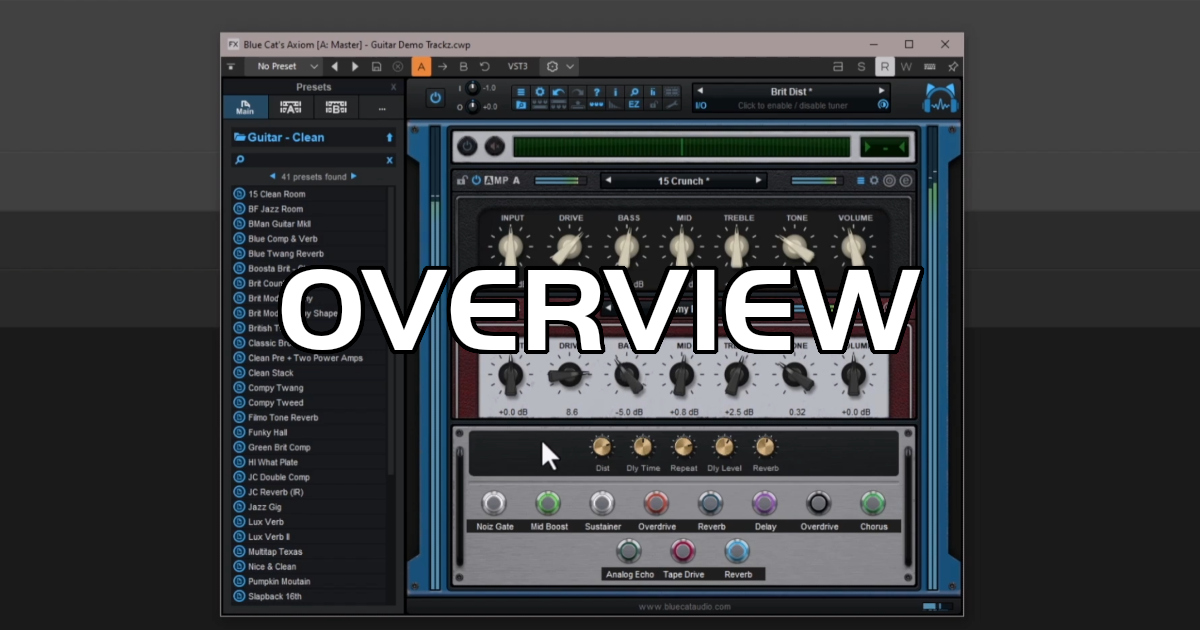
Task: Select the B comparison slot
Action: click(463, 67)
